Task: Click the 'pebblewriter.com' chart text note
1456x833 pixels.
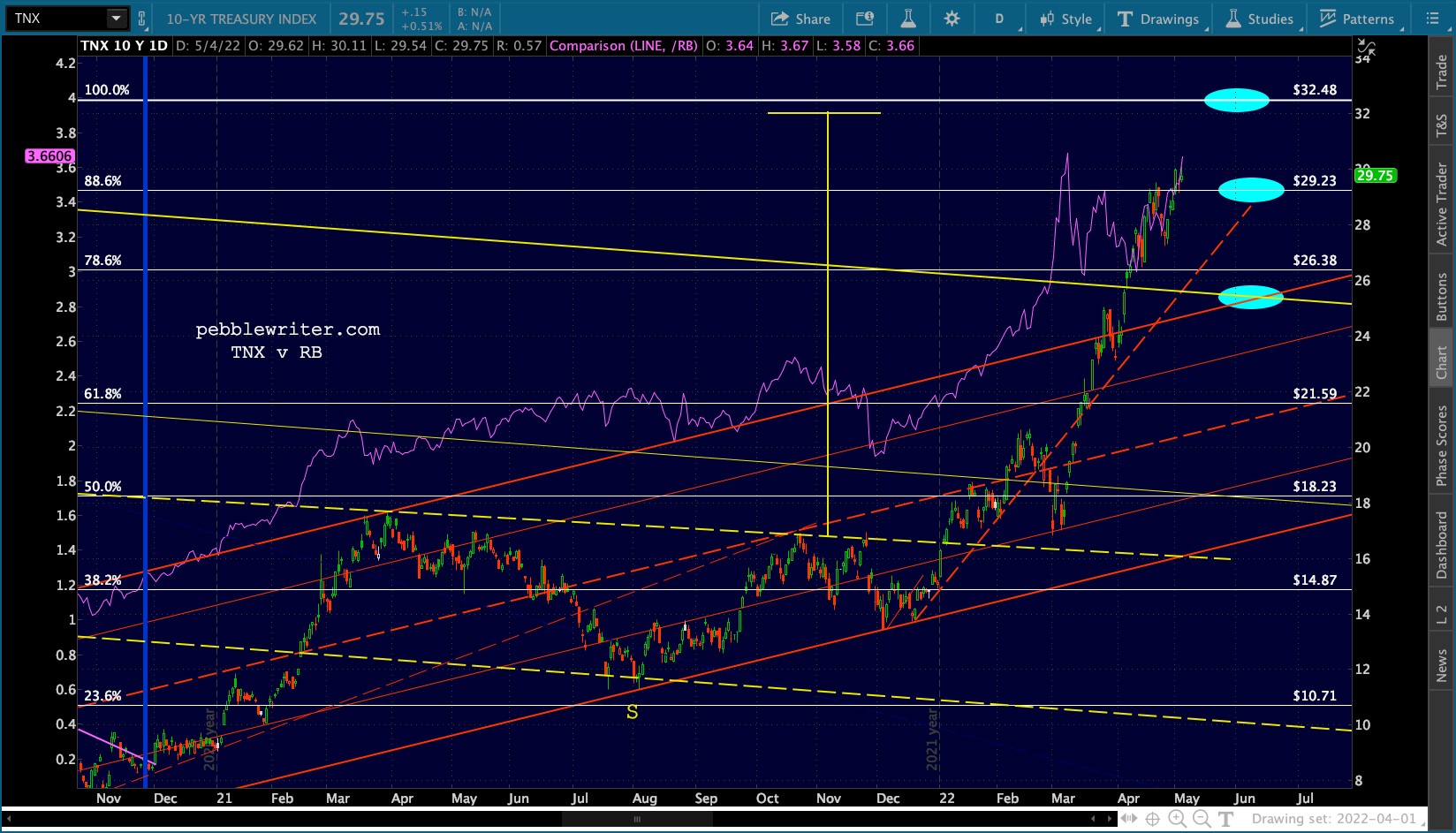Action: [288, 329]
